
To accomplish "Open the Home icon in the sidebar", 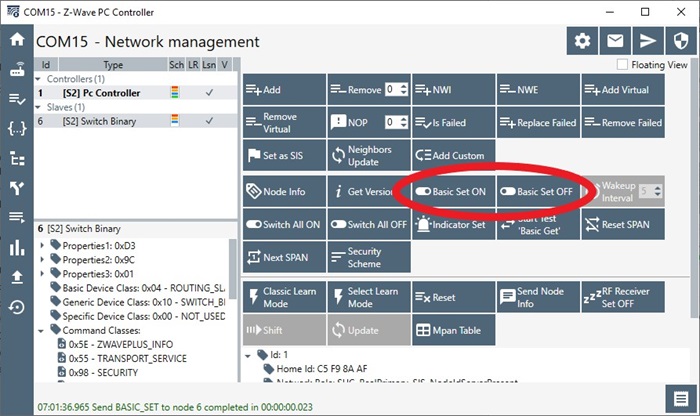I will coord(17,40).
